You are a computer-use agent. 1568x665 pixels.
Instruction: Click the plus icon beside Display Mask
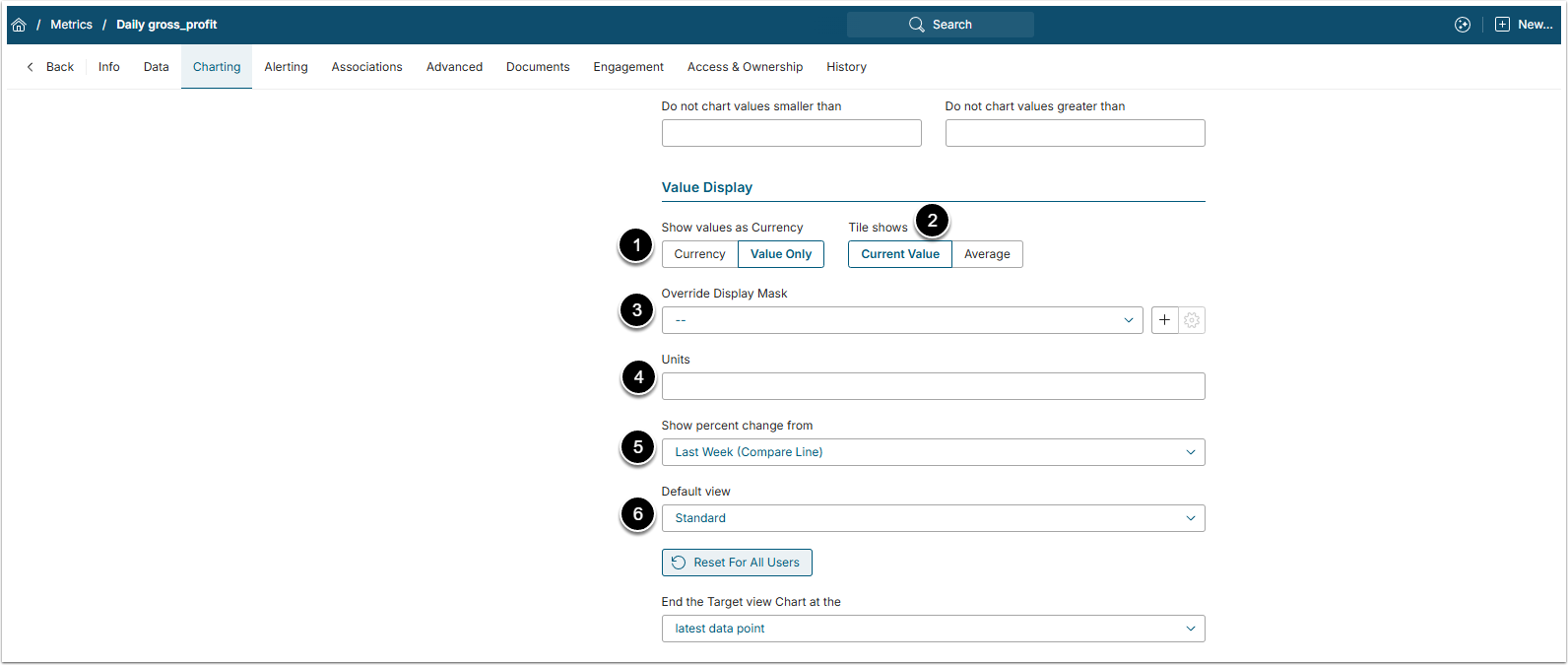tap(1164, 320)
